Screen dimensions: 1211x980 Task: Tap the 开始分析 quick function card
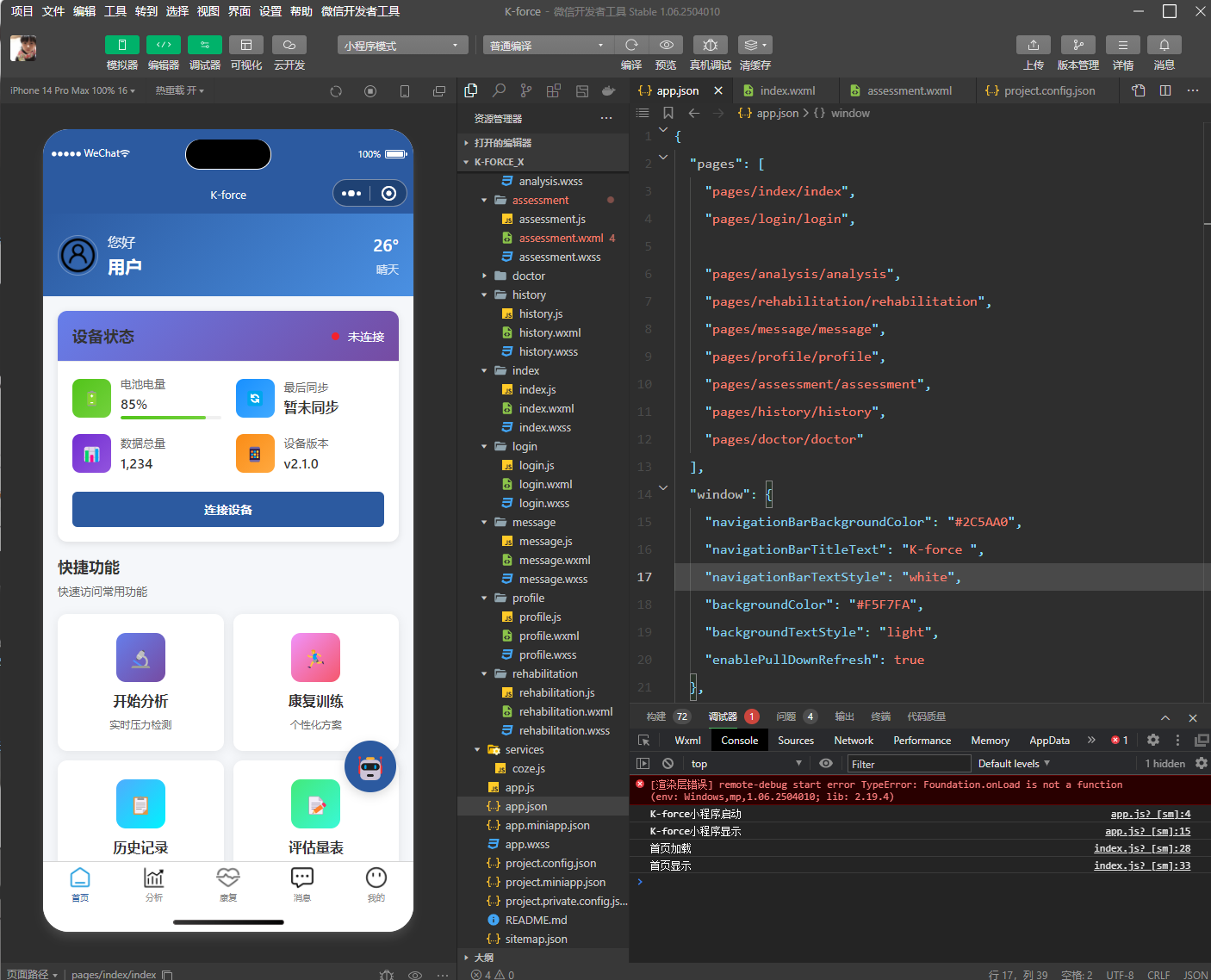pos(140,682)
